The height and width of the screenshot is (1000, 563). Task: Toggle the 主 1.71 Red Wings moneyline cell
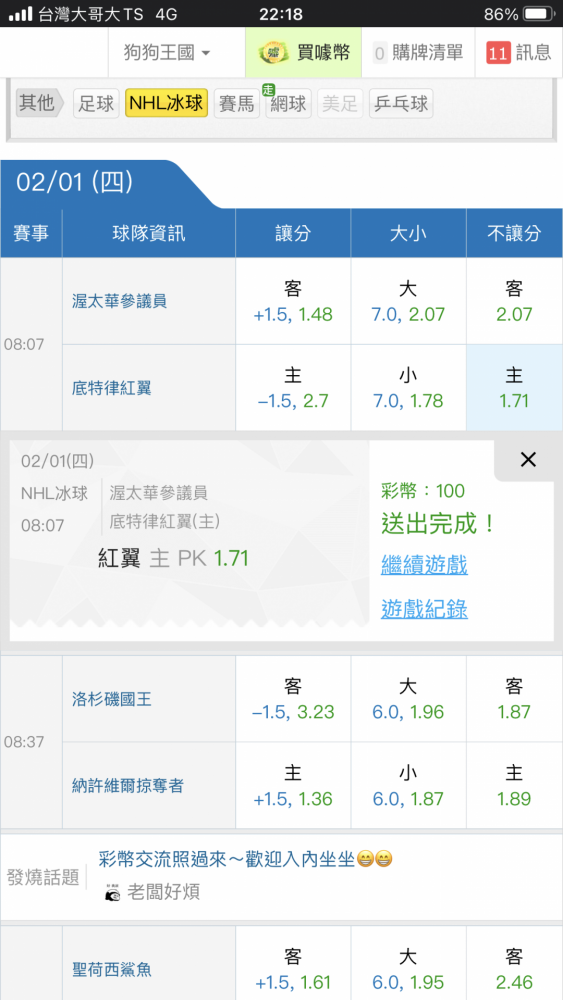[x=514, y=388]
